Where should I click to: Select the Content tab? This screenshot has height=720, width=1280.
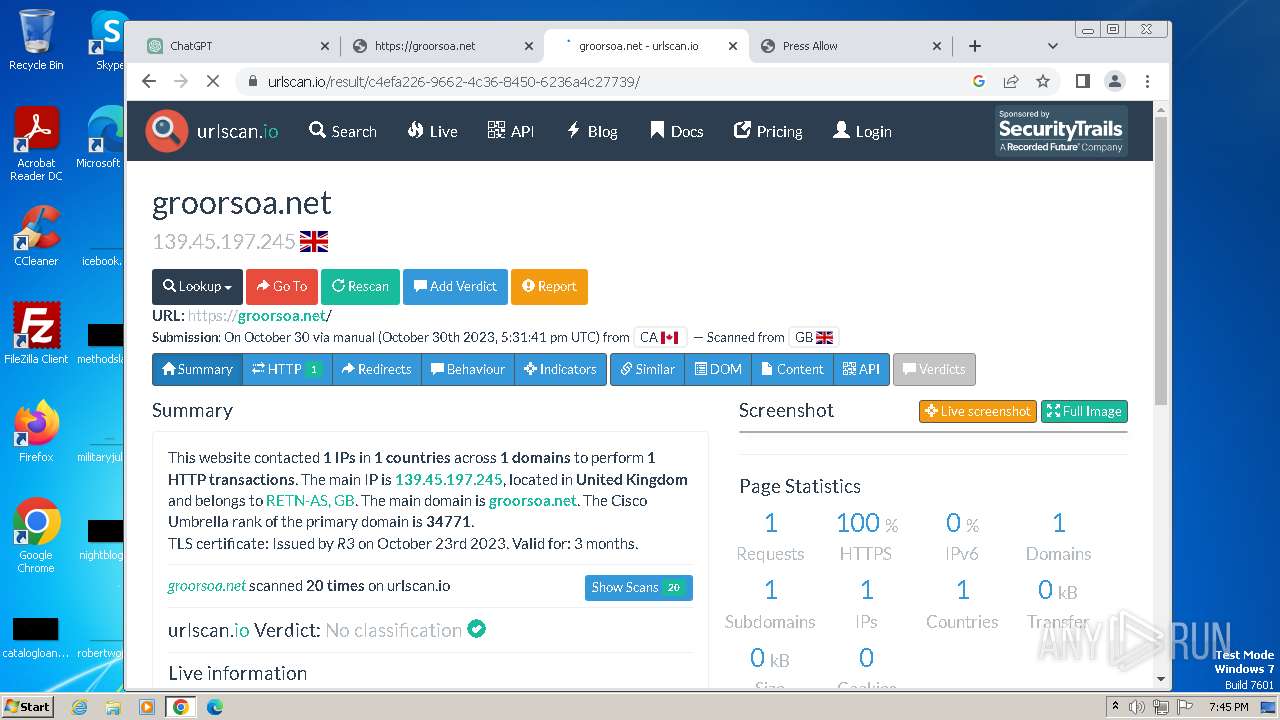pyautogui.click(x=792, y=369)
